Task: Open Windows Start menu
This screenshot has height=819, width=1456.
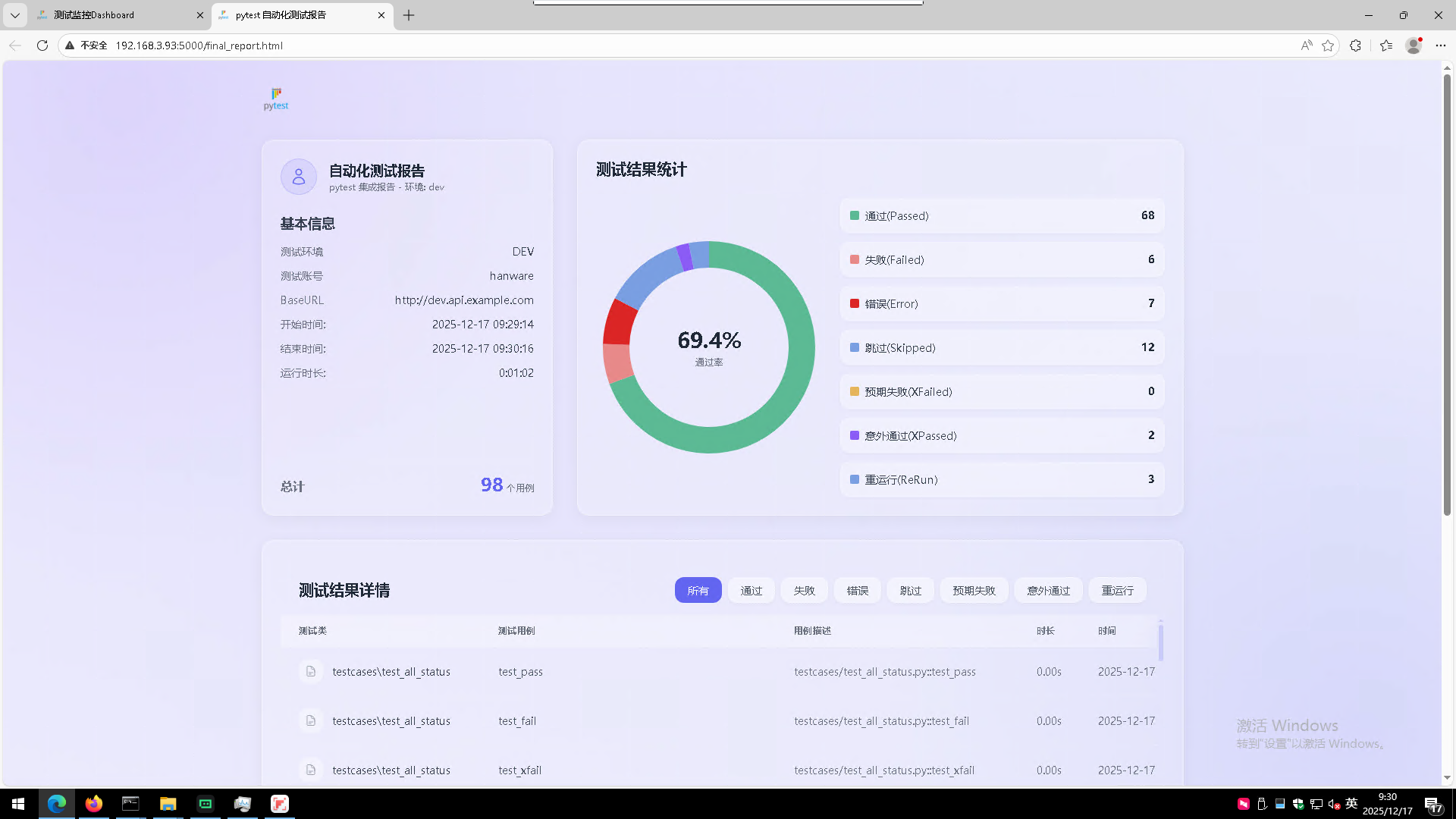Action: click(18, 804)
